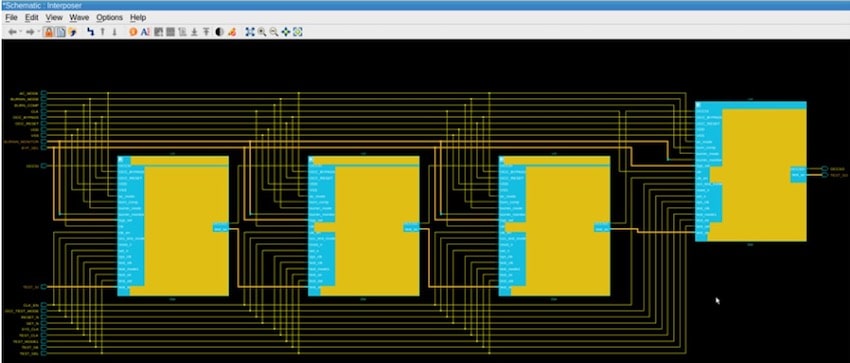The width and height of the screenshot is (850, 363).
Task: Toggle the document page icon in toolbar
Action: click(x=60, y=32)
